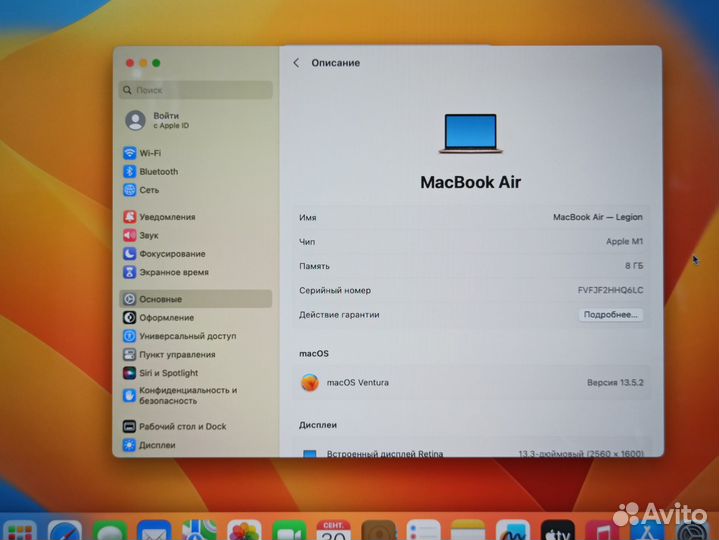Click the Имя value MacBook Air — Legion
Image resolution: width=719 pixels, height=540 pixels.
597,217
